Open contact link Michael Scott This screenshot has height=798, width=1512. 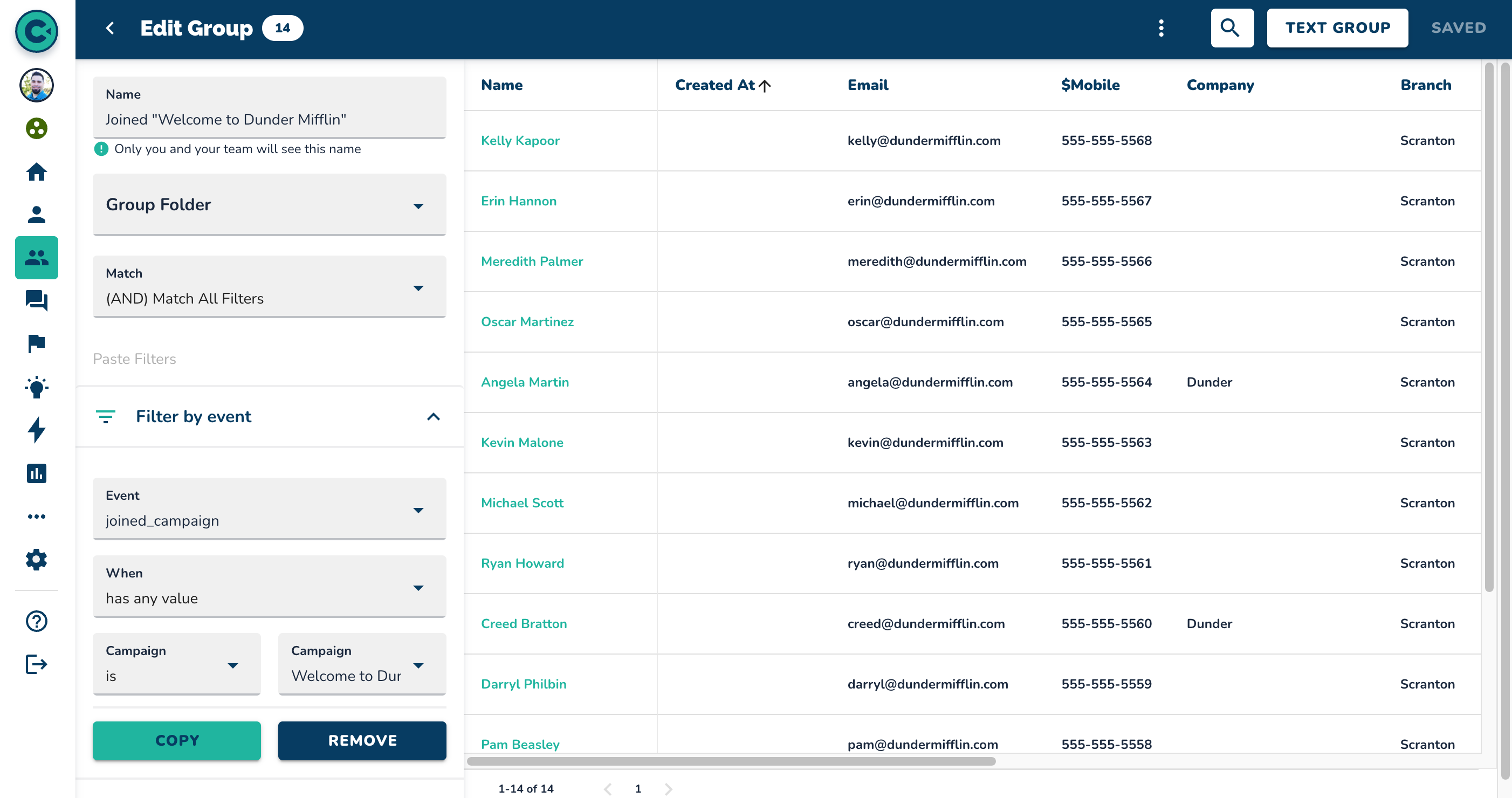click(x=522, y=503)
